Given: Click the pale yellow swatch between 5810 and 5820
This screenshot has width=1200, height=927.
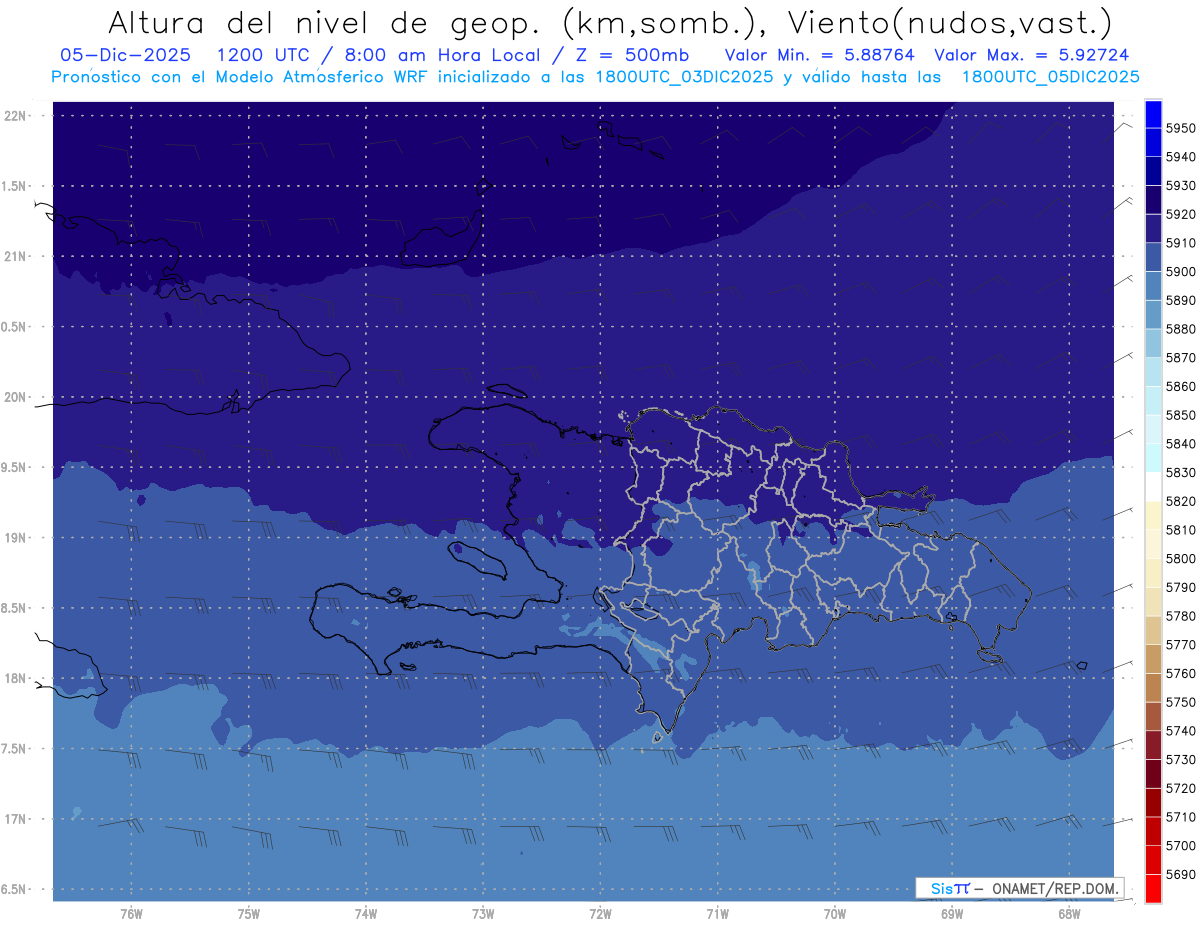Looking at the screenshot, I should (1152, 515).
